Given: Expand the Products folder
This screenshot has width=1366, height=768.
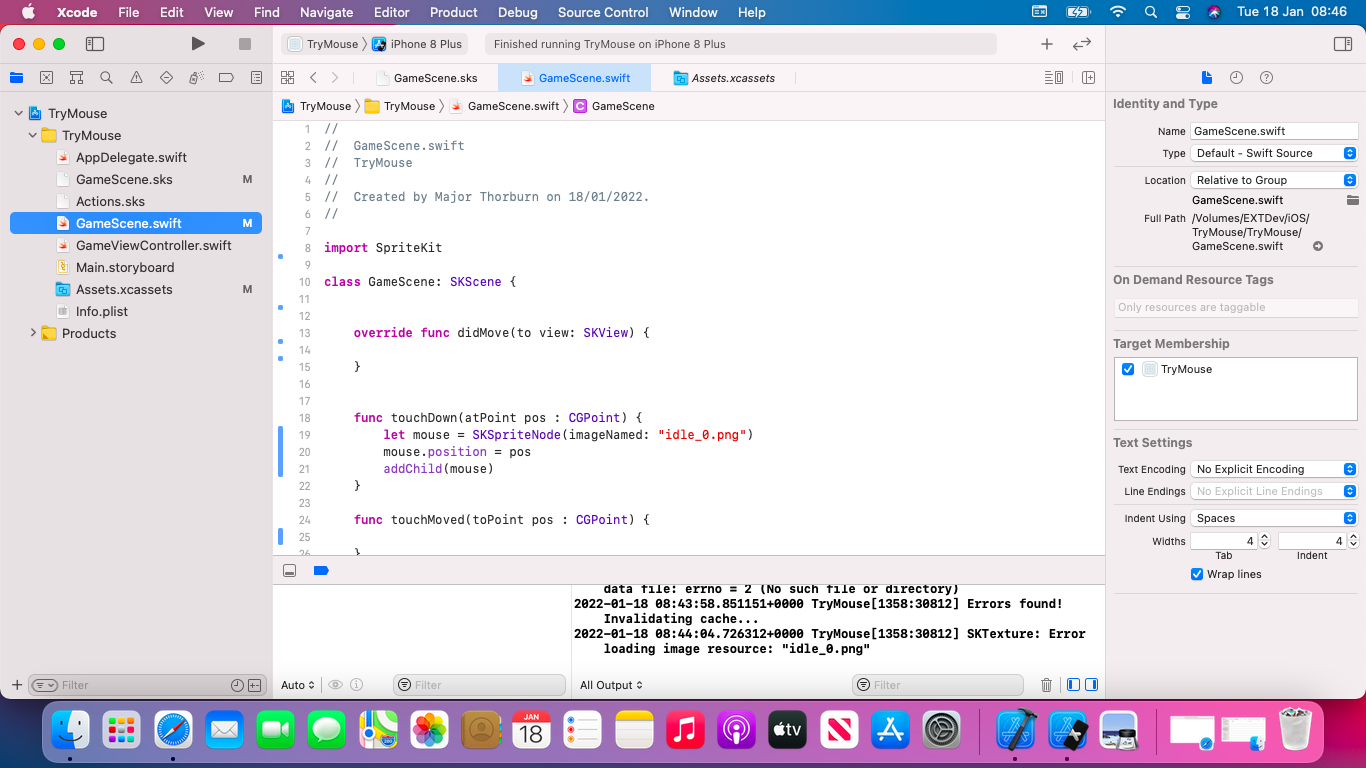Looking at the screenshot, I should (33, 333).
